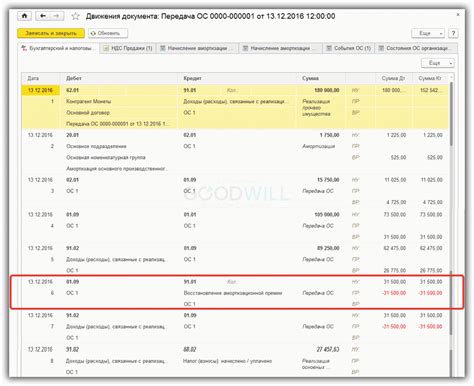Screen dimensions: 474x386
Task: Select the 15 750,00 amount cell
Action: [321, 180]
